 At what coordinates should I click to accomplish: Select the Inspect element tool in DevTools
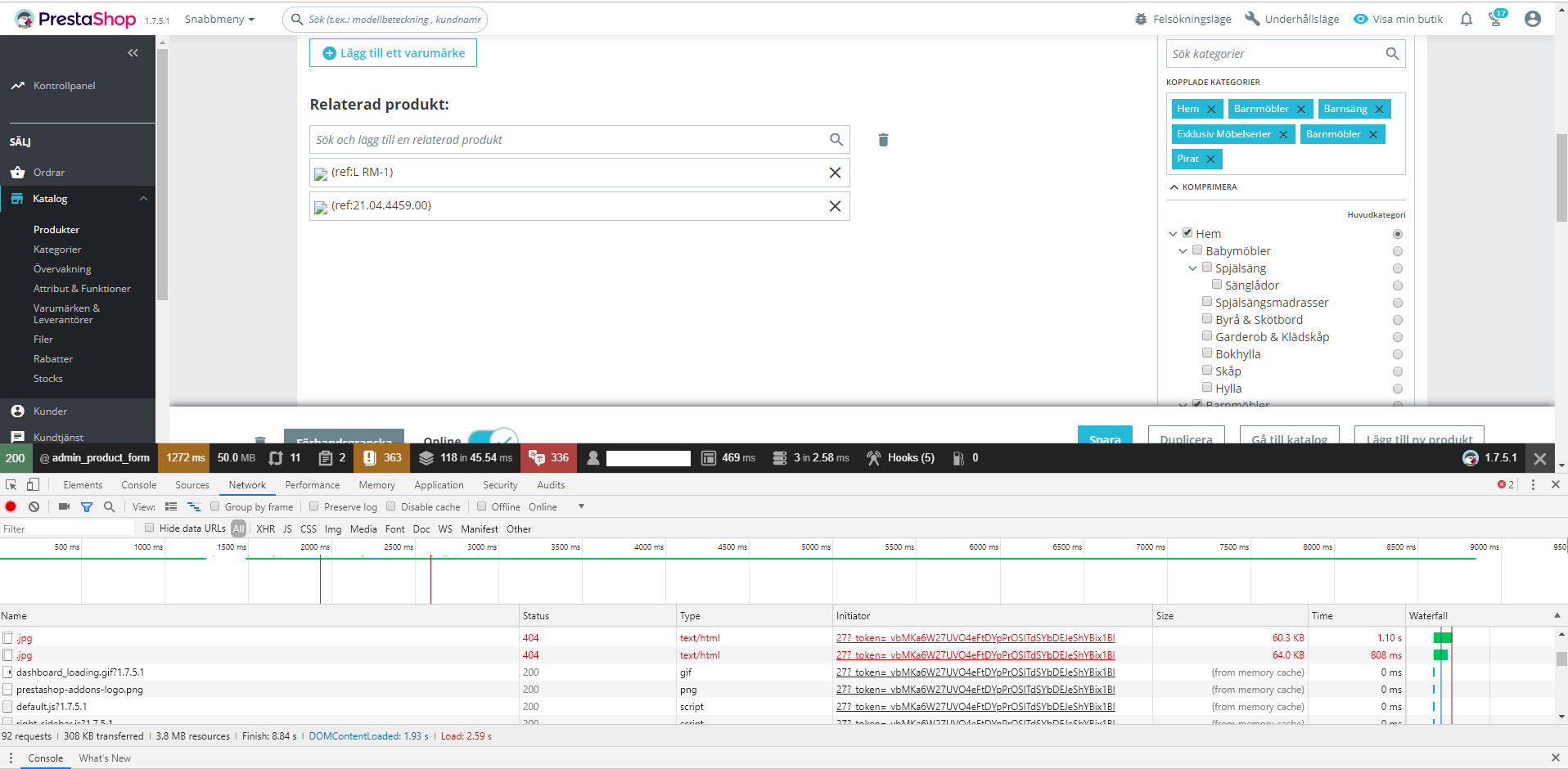11,484
